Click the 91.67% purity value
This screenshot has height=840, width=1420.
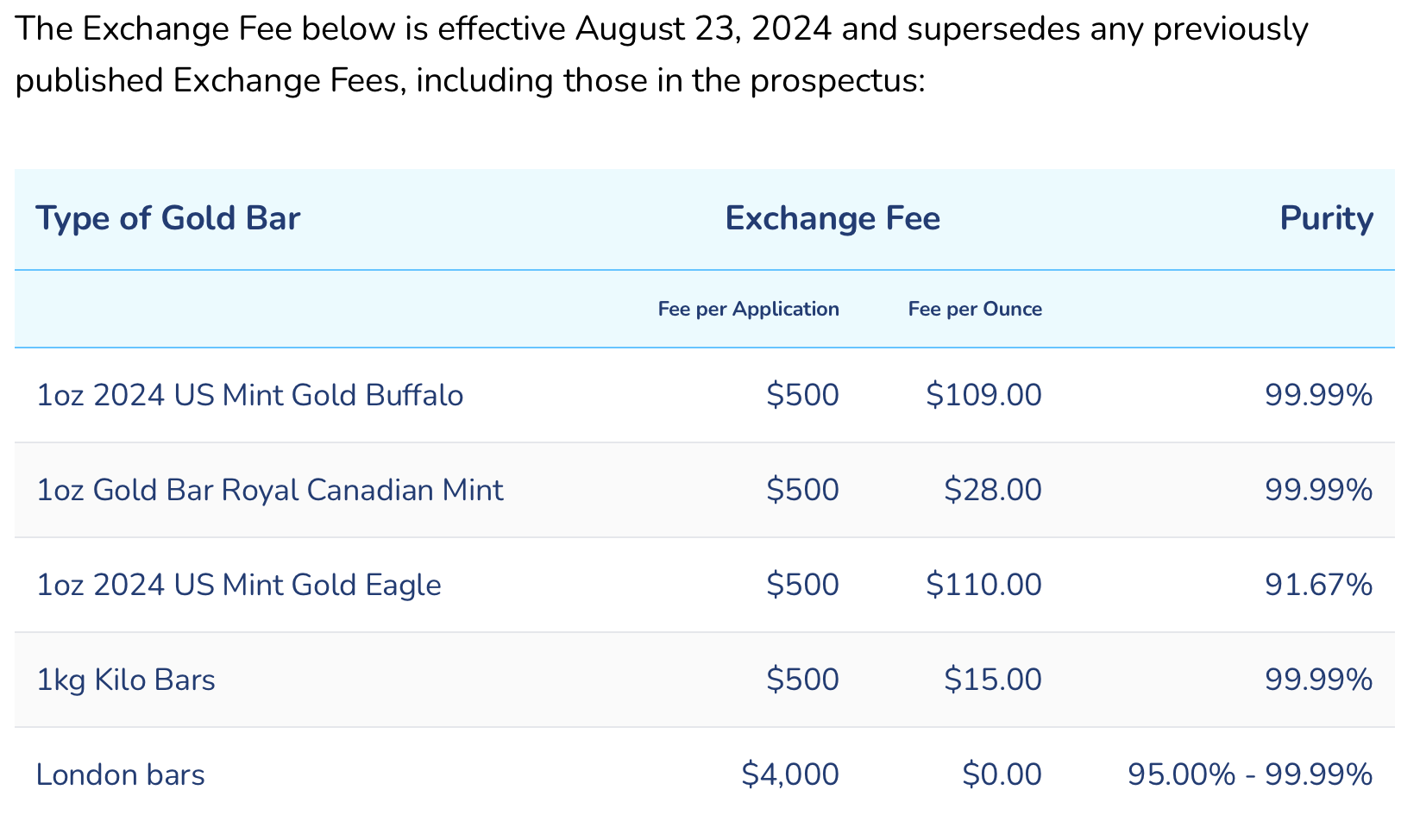coord(1318,585)
